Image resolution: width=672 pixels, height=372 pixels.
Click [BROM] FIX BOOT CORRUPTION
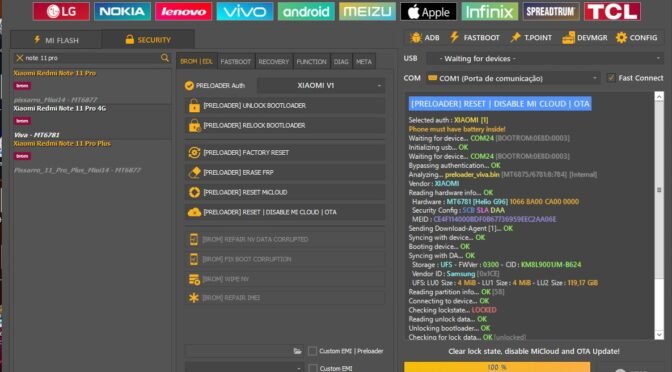[285, 259]
